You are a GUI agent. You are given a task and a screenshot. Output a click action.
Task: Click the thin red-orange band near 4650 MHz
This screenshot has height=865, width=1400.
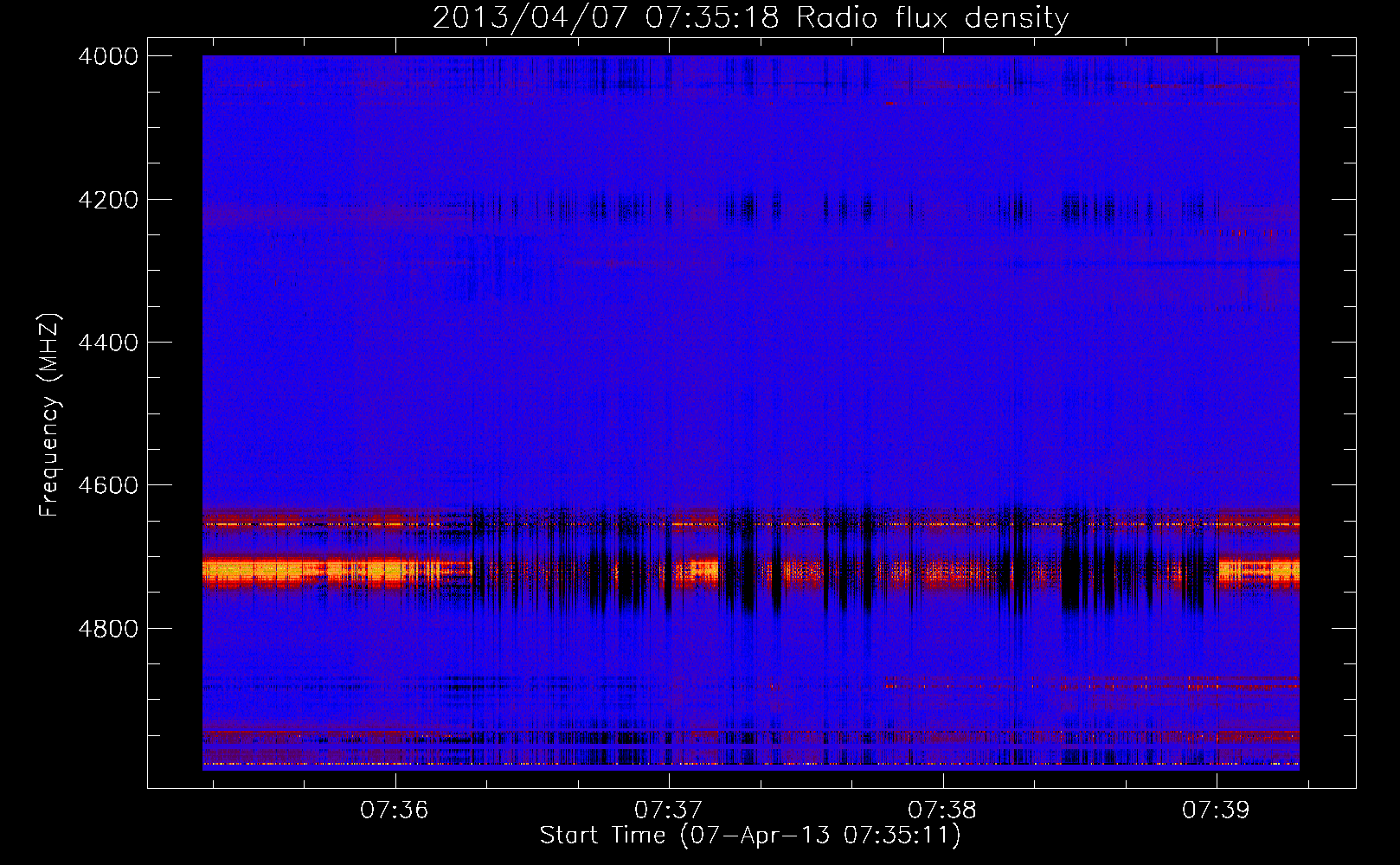point(750,524)
